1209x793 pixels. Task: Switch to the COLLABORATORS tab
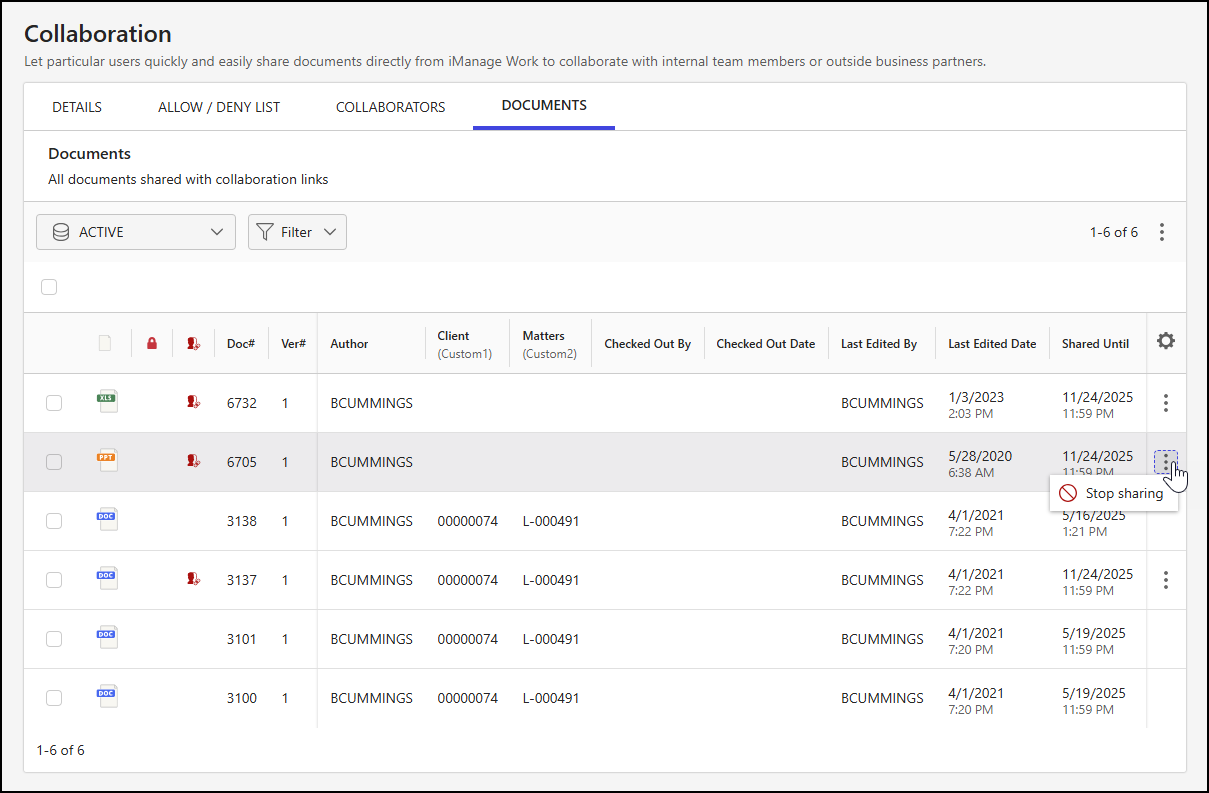pos(390,106)
